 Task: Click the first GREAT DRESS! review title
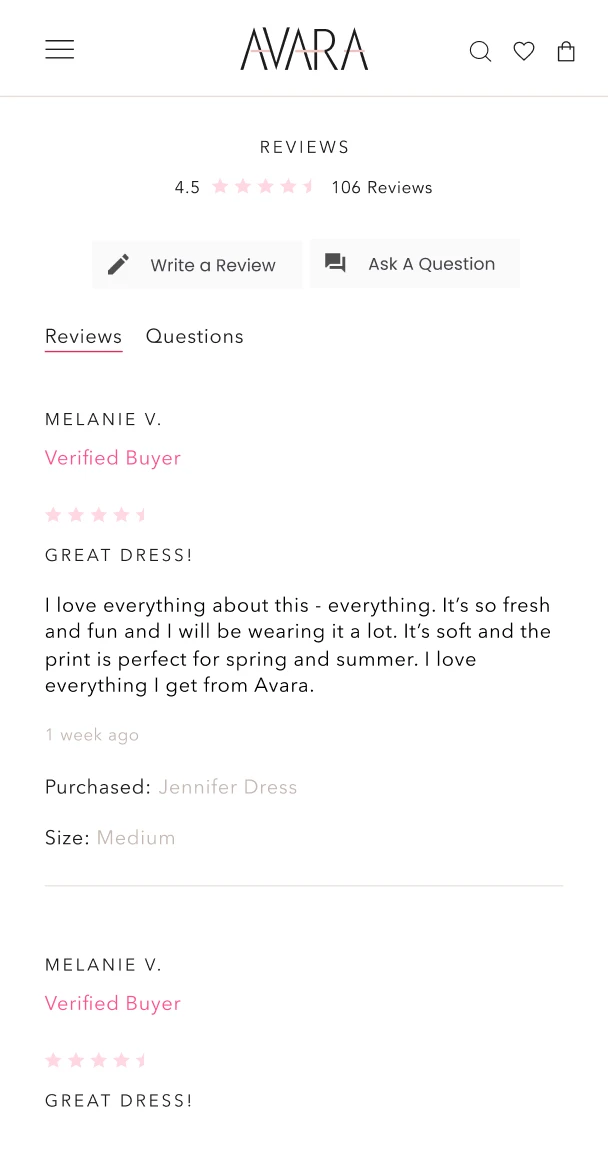(x=118, y=555)
